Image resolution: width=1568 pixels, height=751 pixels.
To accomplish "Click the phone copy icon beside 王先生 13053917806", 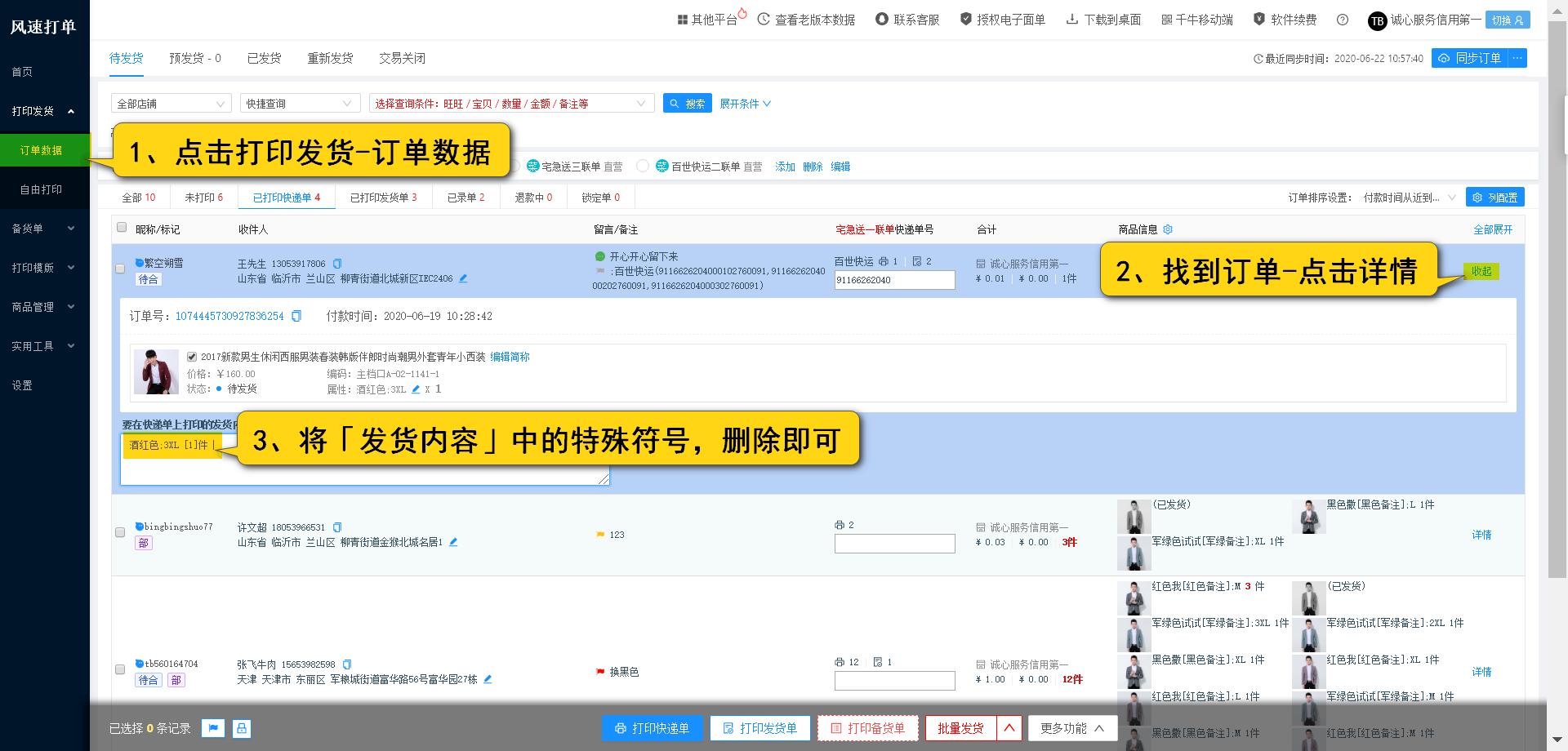I will (x=338, y=263).
